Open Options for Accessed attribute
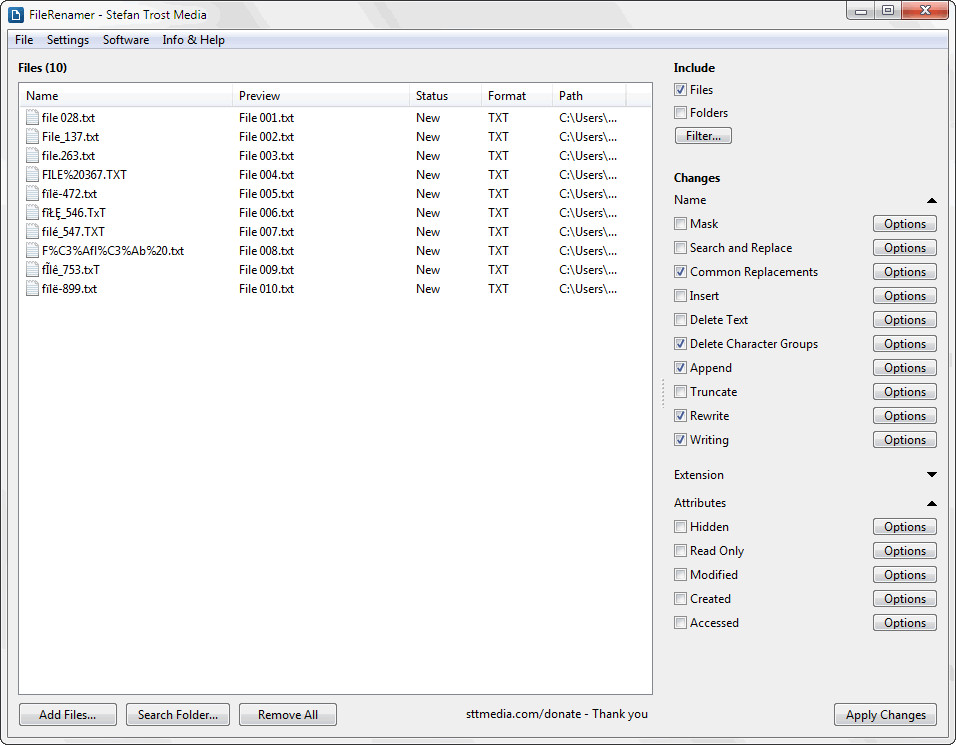956x745 pixels. coord(905,622)
